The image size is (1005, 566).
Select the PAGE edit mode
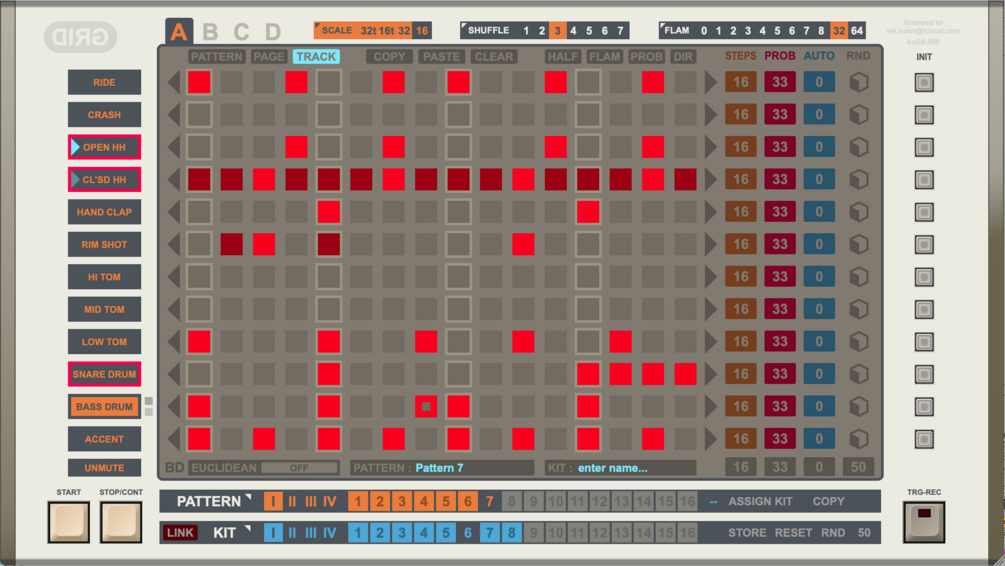pos(269,56)
